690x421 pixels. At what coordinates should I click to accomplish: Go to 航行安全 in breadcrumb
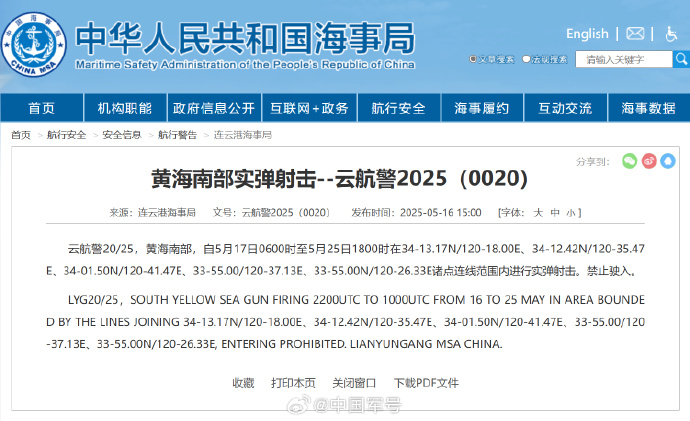click(x=66, y=135)
